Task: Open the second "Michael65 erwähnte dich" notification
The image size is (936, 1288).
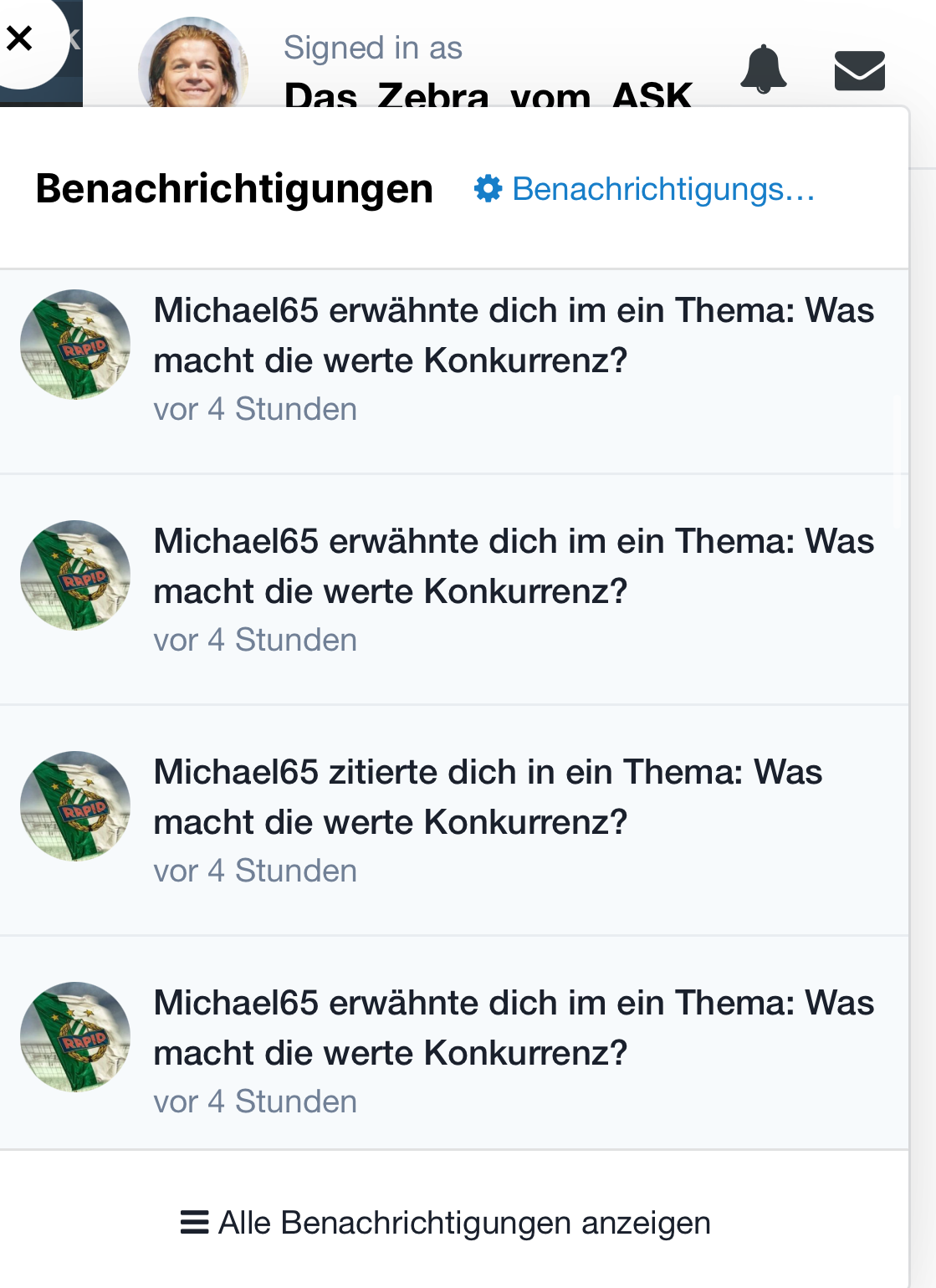Action: [x=514, y=566]
